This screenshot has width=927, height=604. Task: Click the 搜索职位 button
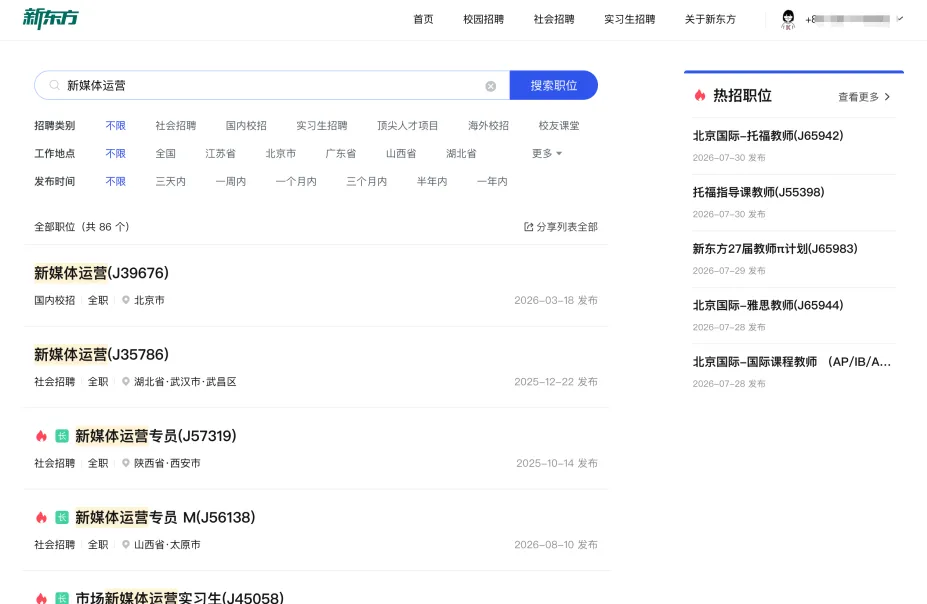click(554, 86)
